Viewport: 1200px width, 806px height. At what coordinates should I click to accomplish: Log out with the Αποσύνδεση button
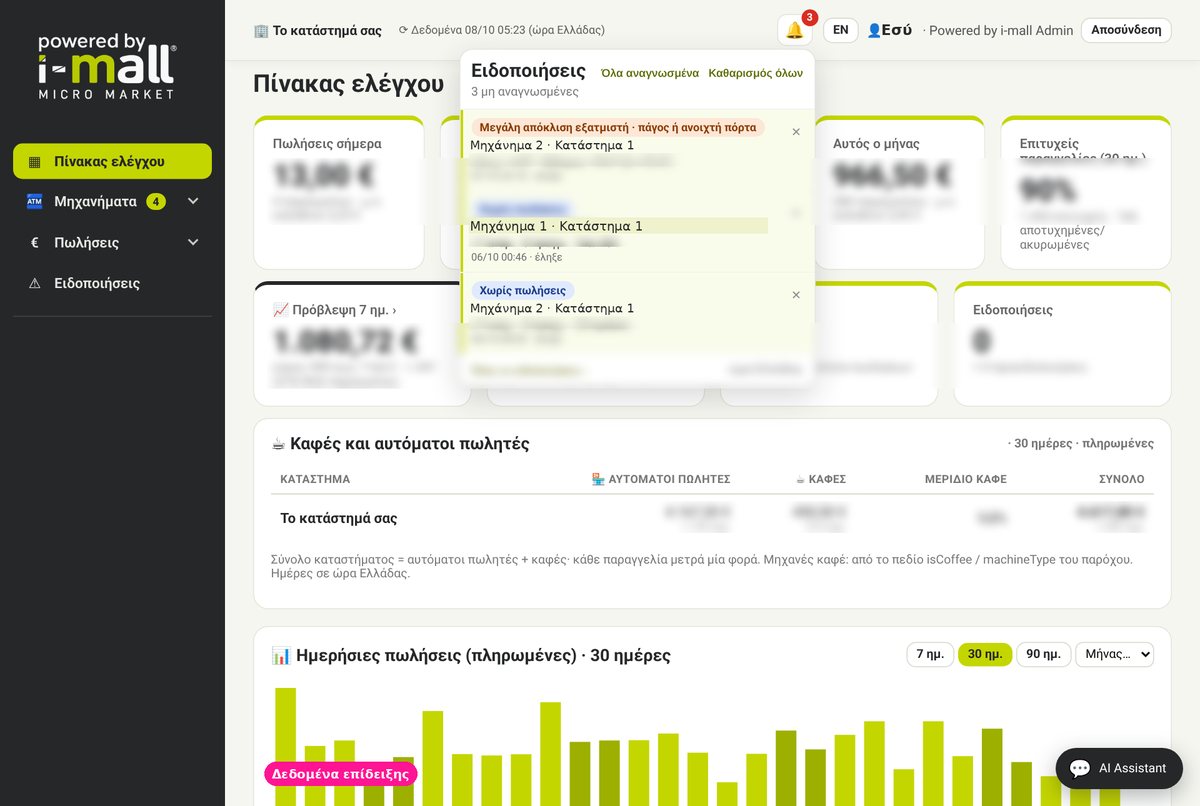point(1126,30)
